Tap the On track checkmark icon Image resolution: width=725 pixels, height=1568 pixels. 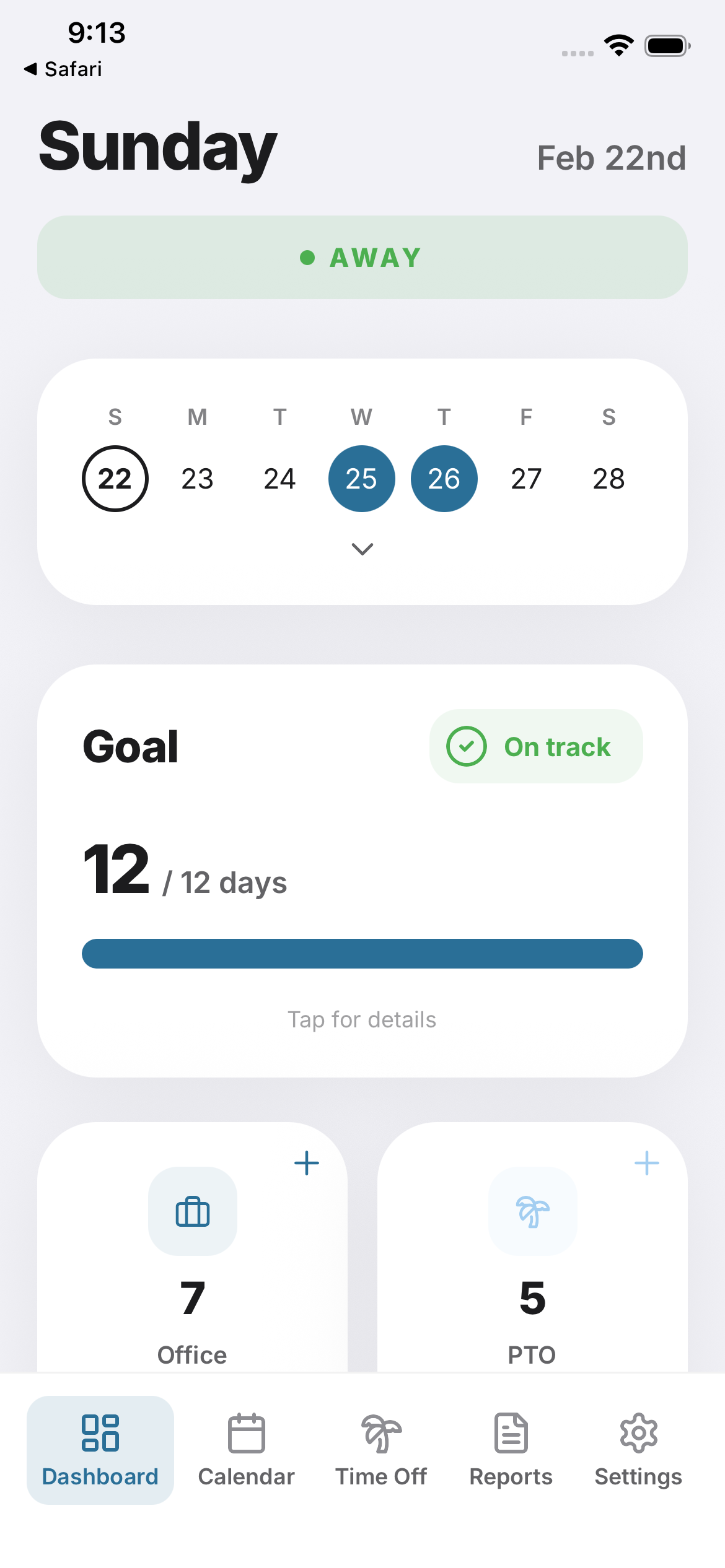pyautogui.click(x=466, y=746)
